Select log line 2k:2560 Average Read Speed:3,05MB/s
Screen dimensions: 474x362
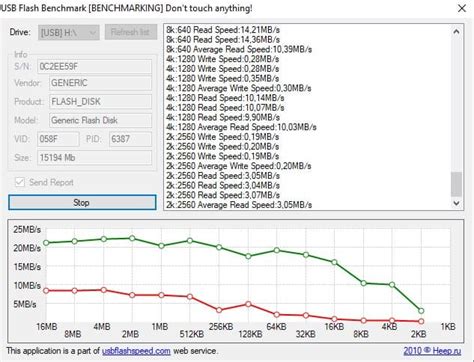(x=239, y=205)
